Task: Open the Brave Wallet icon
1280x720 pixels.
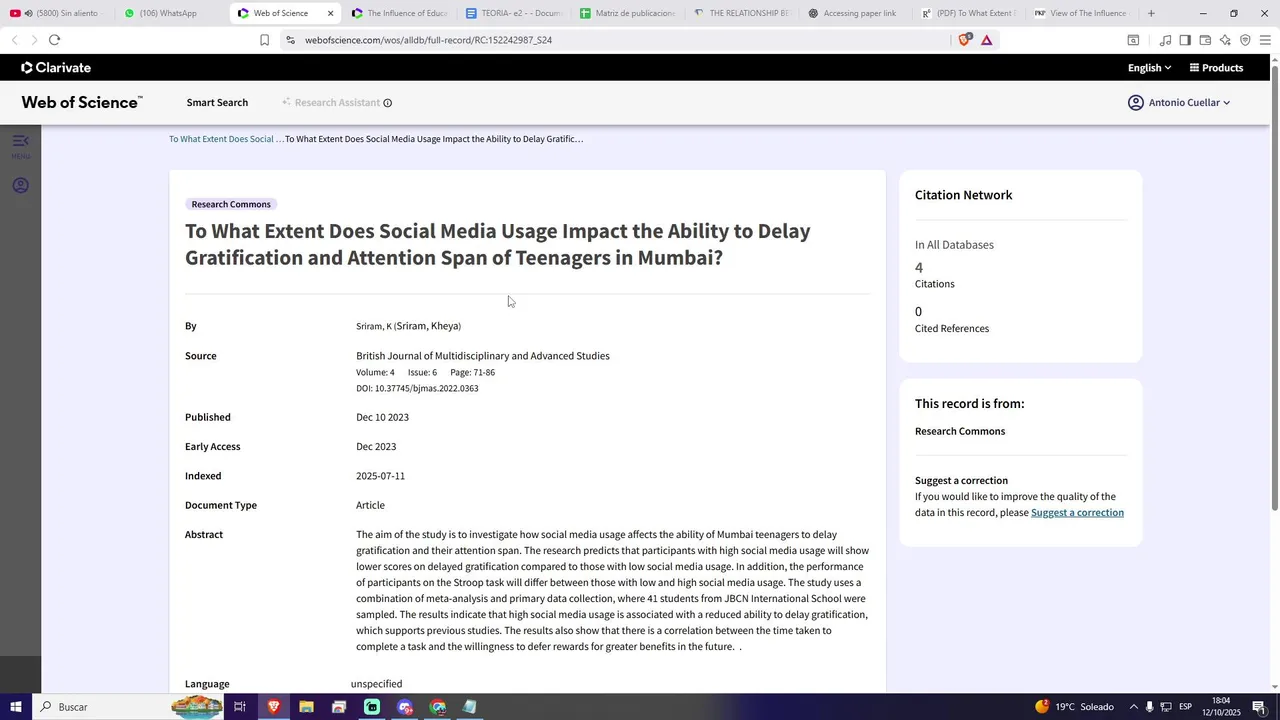Action: point(1205,40)
